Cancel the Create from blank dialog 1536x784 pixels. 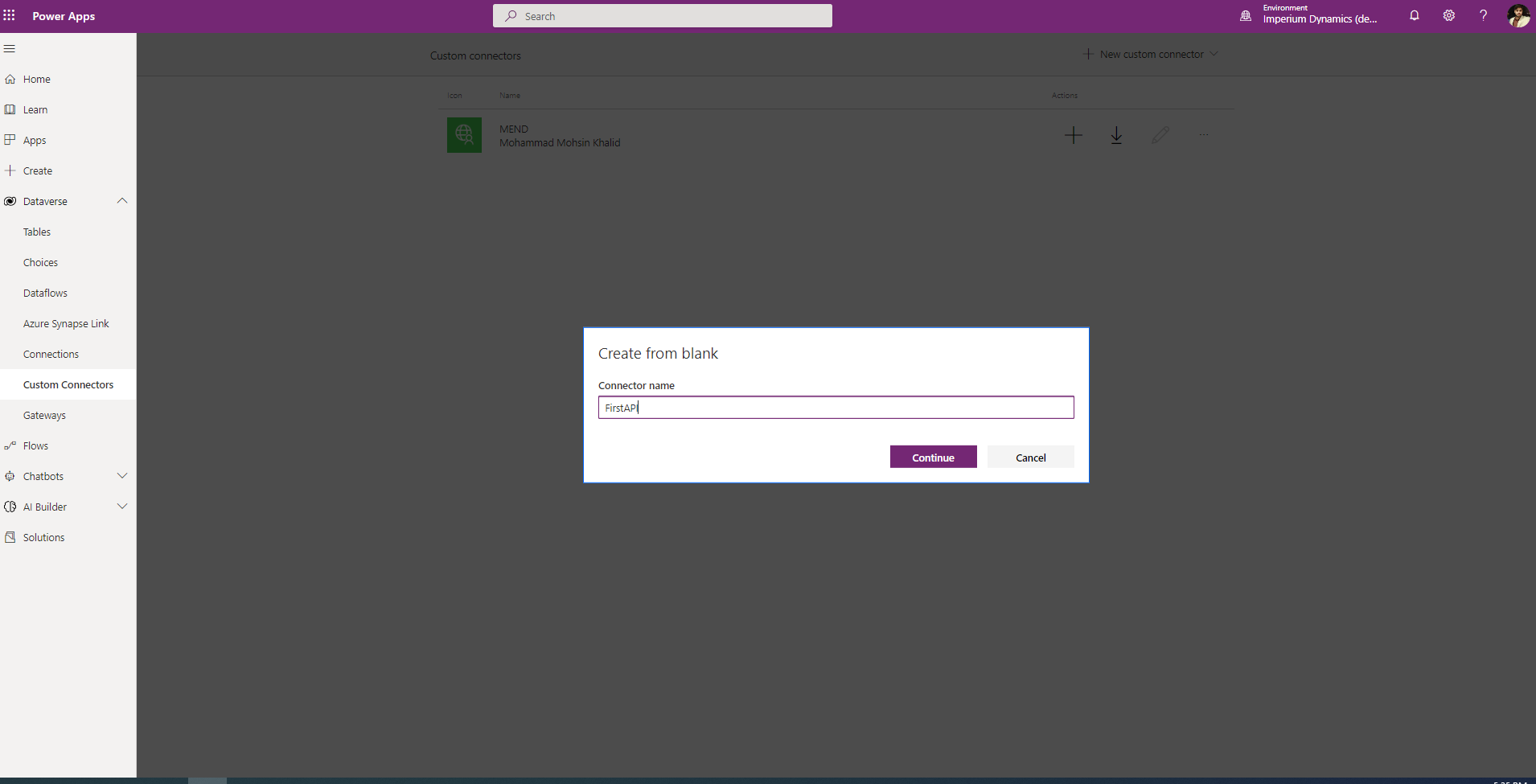[1030, 458]
